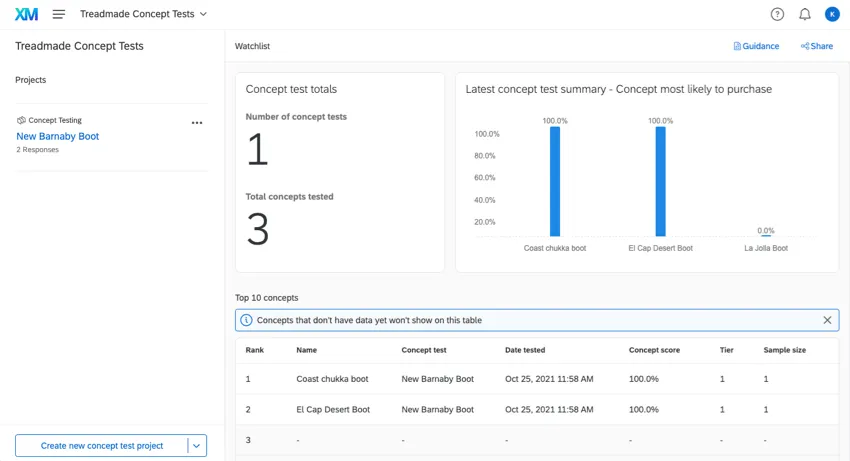850x461 pixels.
Task: Select the Coast chukka boot table row
Action: tap(332, 379)
